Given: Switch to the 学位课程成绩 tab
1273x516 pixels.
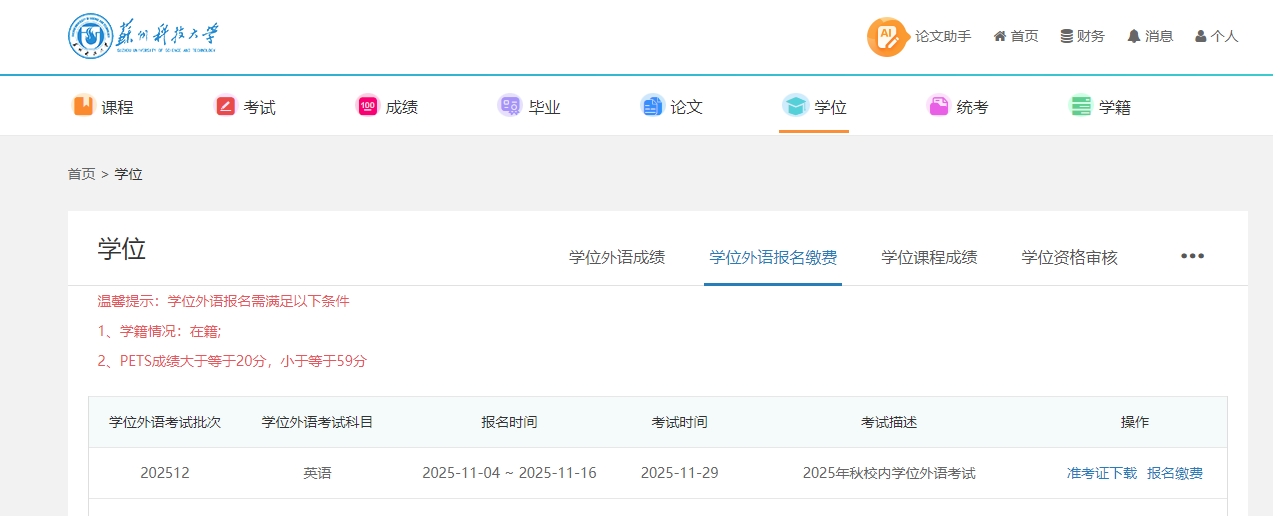Looking at the screenshot, I should (929, 257).
